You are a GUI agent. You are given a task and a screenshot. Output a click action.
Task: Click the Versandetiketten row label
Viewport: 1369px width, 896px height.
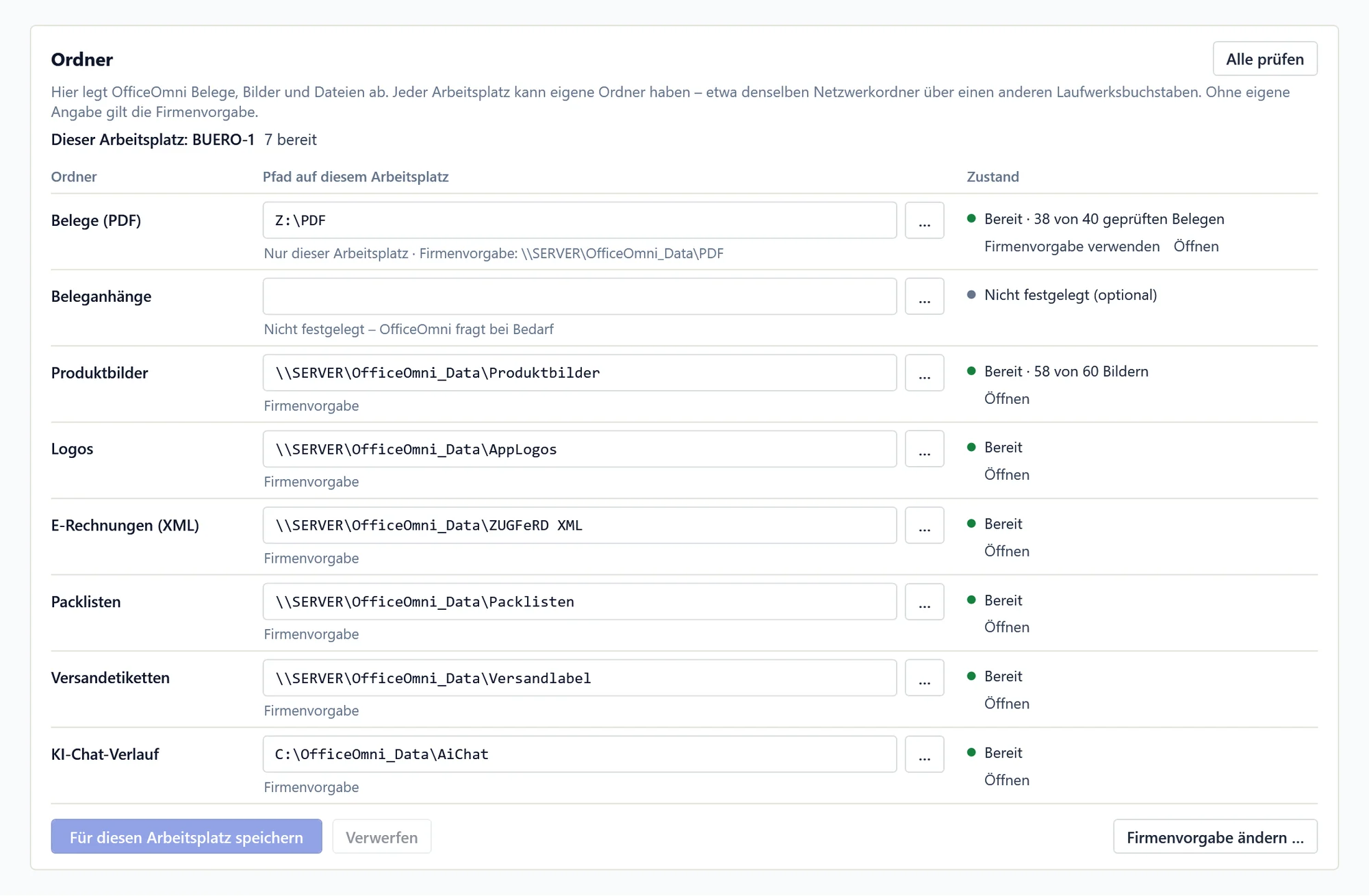click(x=110, y=678)
